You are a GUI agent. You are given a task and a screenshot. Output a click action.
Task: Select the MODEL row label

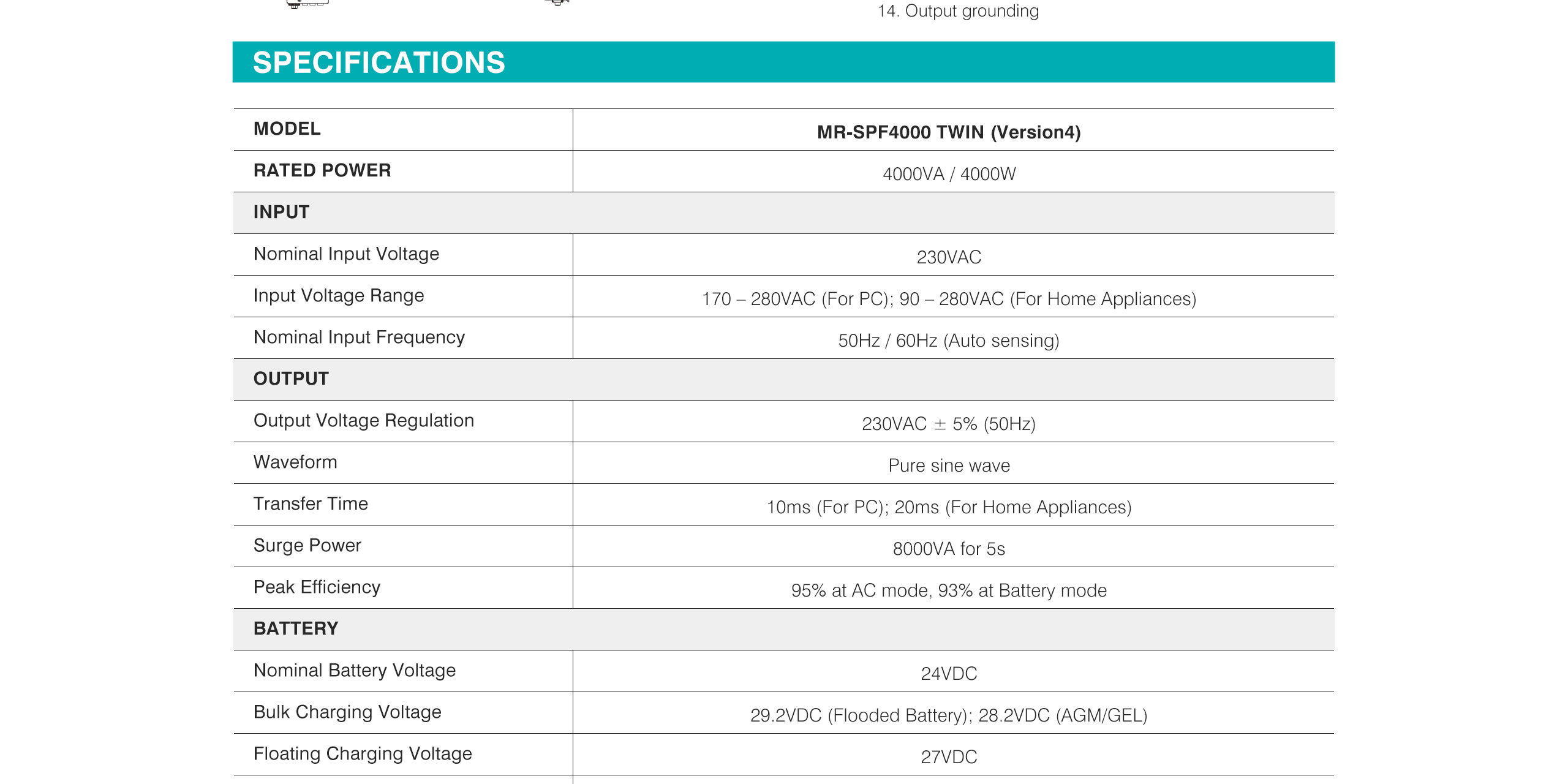[x=287, y=129]
